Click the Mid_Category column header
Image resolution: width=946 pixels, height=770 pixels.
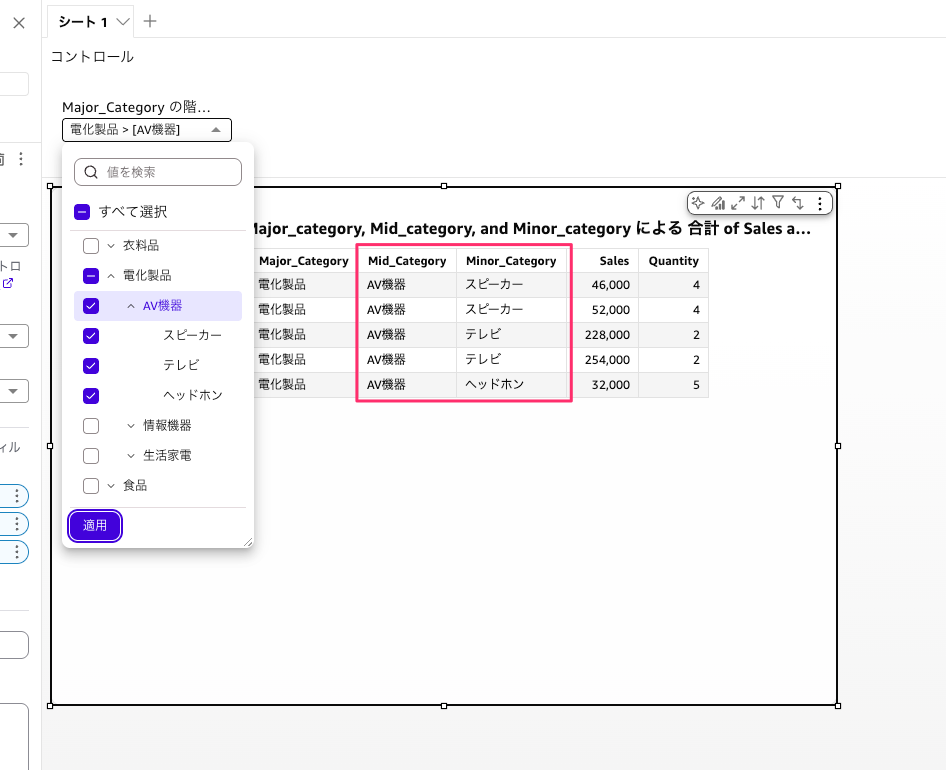point(407,261)
